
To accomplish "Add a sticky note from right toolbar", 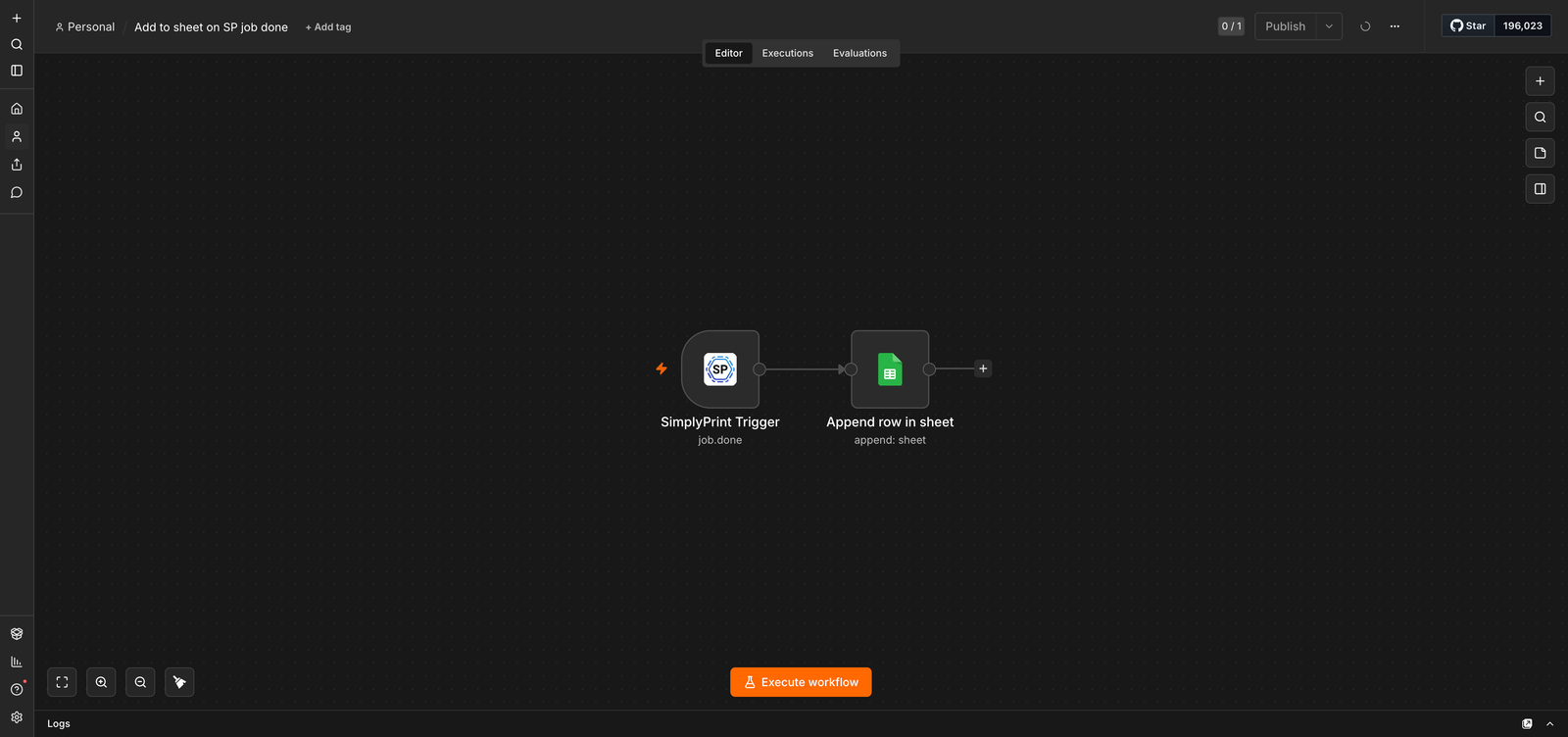I will pyautogui.click(x=1540, y=153).
